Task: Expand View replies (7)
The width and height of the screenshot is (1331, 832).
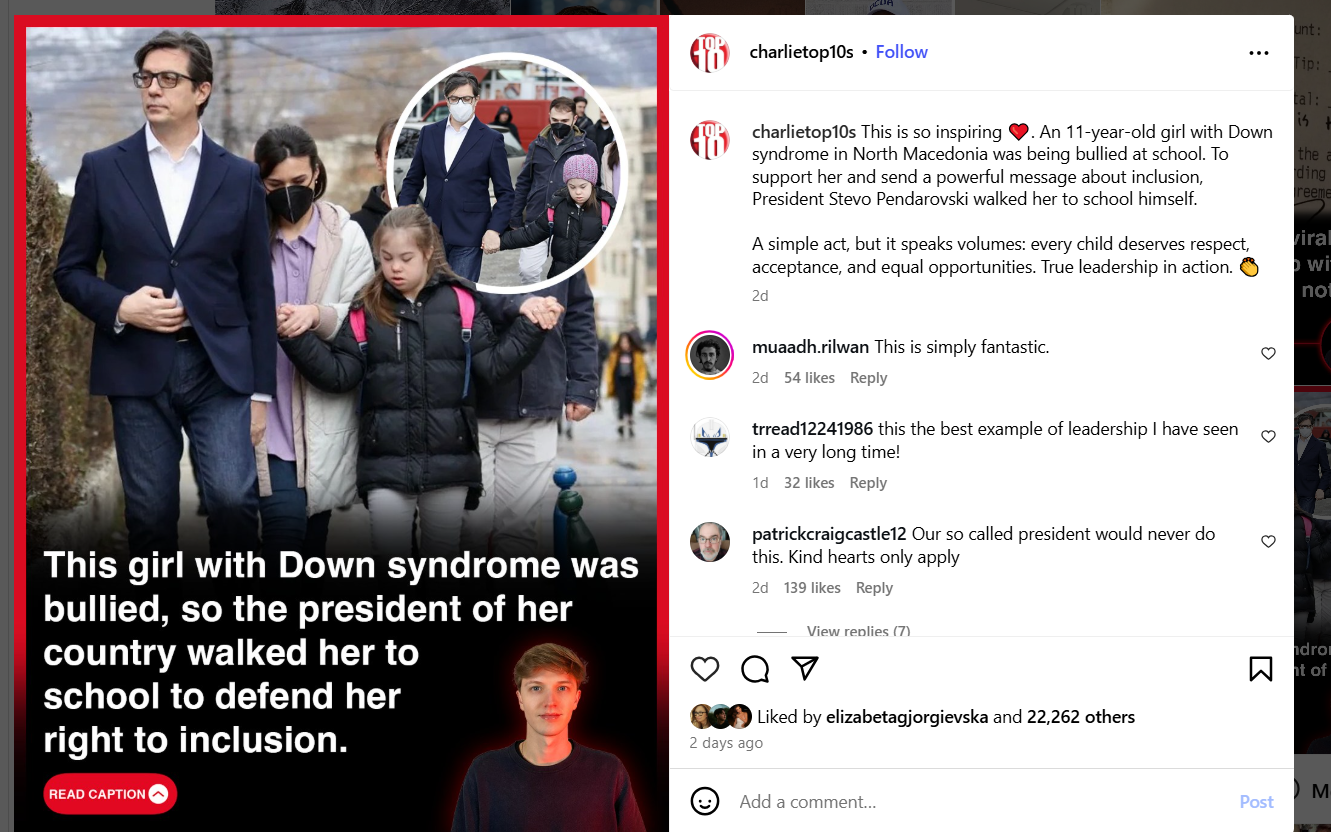Action: coord(858,631)
